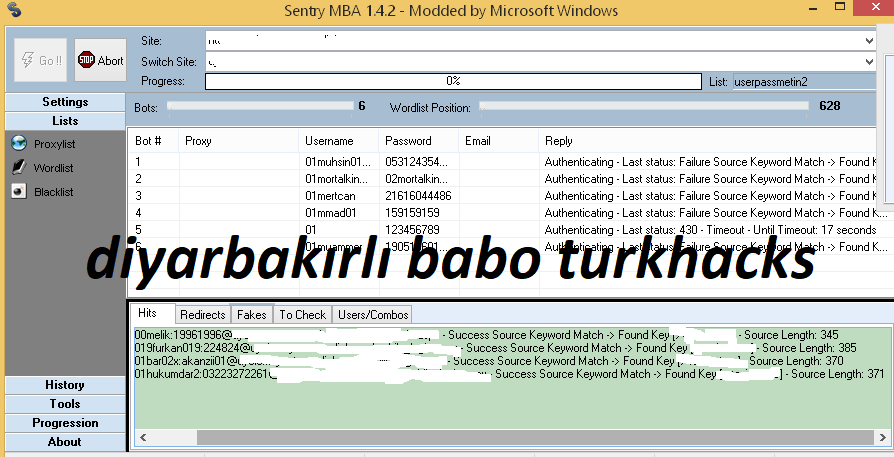
Task: Open the Settings section
Action: (x=65, y=102)
